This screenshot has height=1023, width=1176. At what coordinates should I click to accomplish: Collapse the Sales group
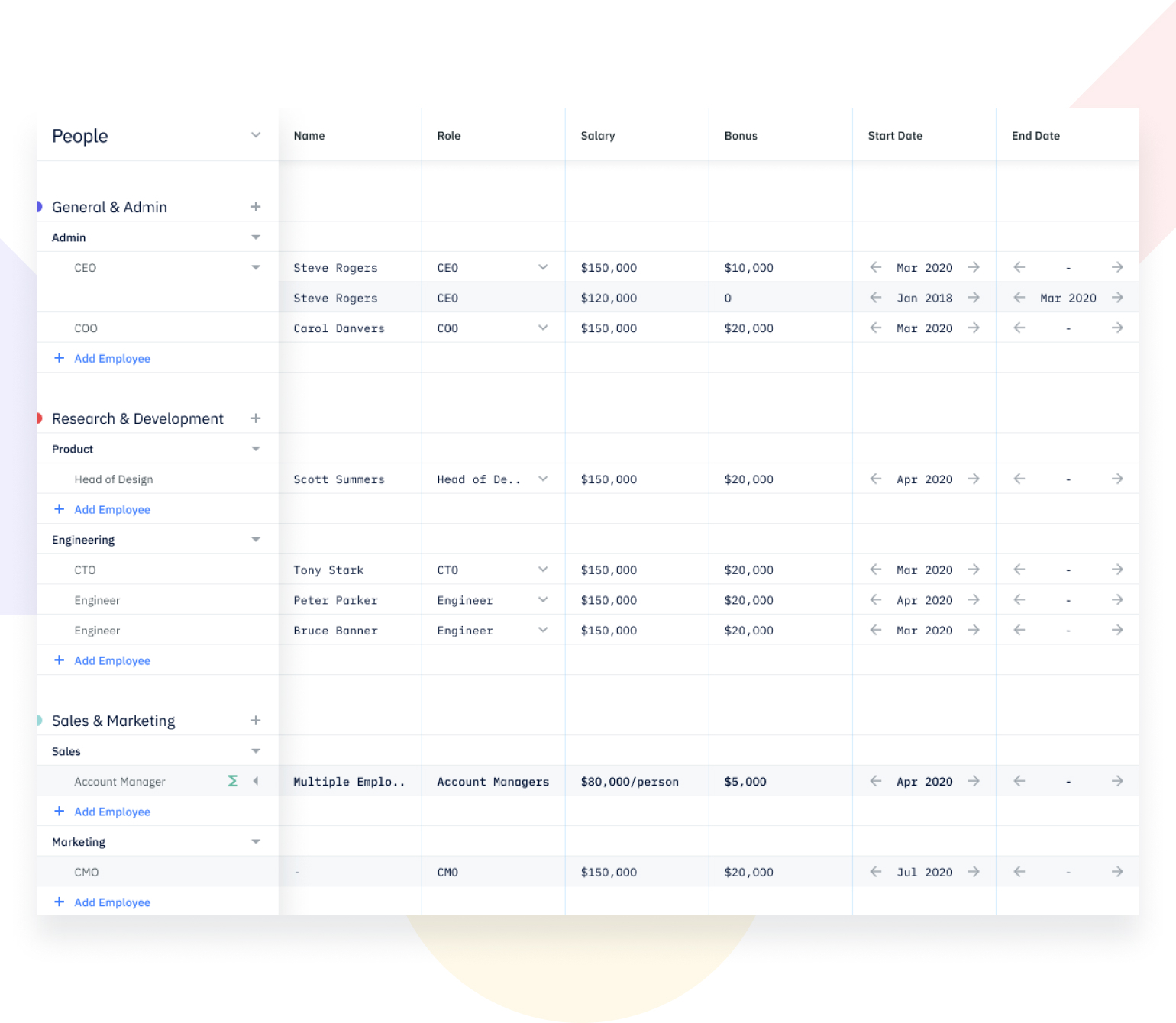click(x=256, y=751)
